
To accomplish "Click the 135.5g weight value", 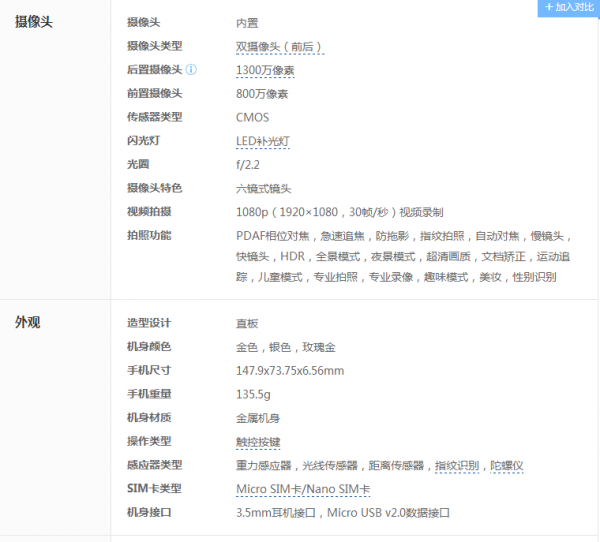I will 252,395.
